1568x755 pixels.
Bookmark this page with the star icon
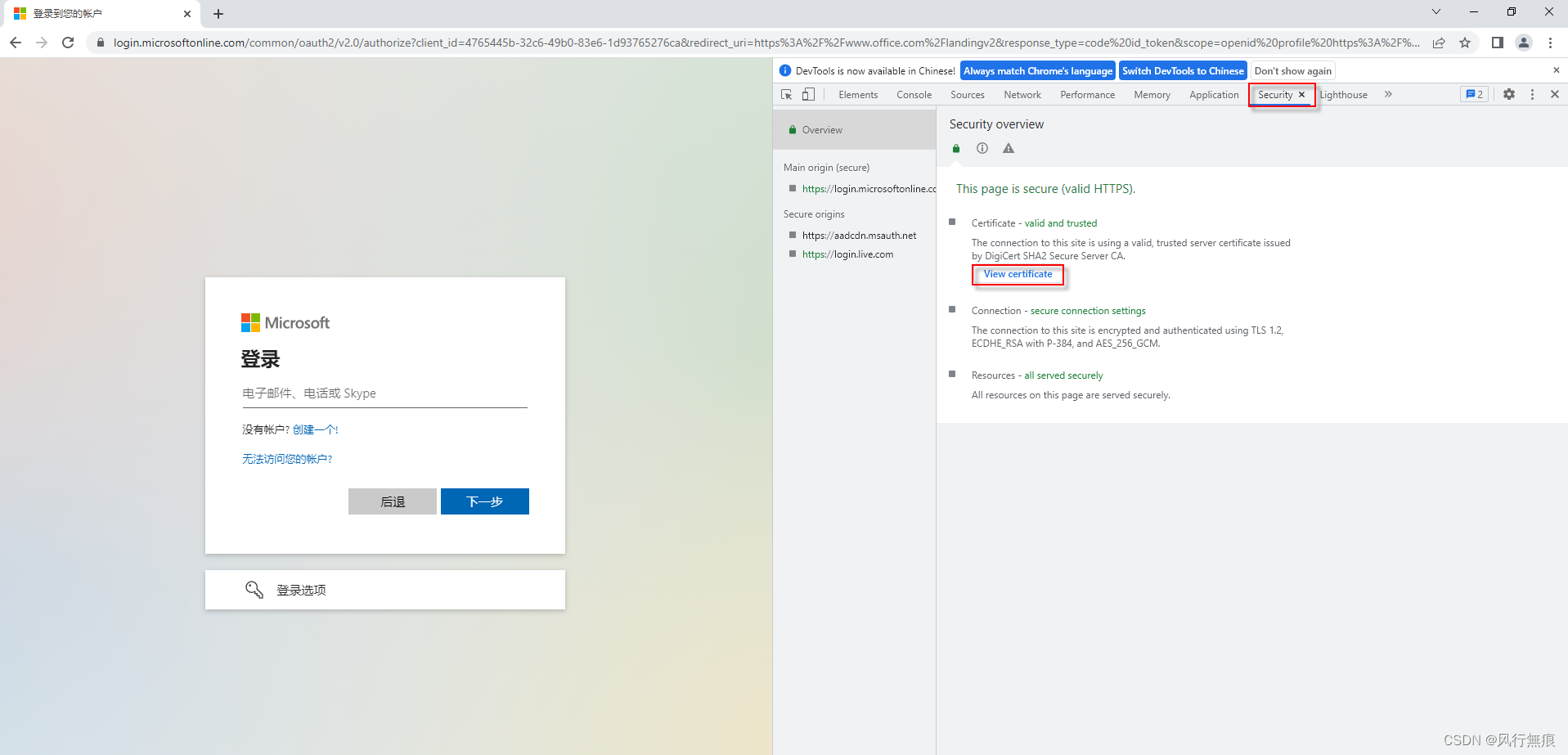(x=1465, y=43)
